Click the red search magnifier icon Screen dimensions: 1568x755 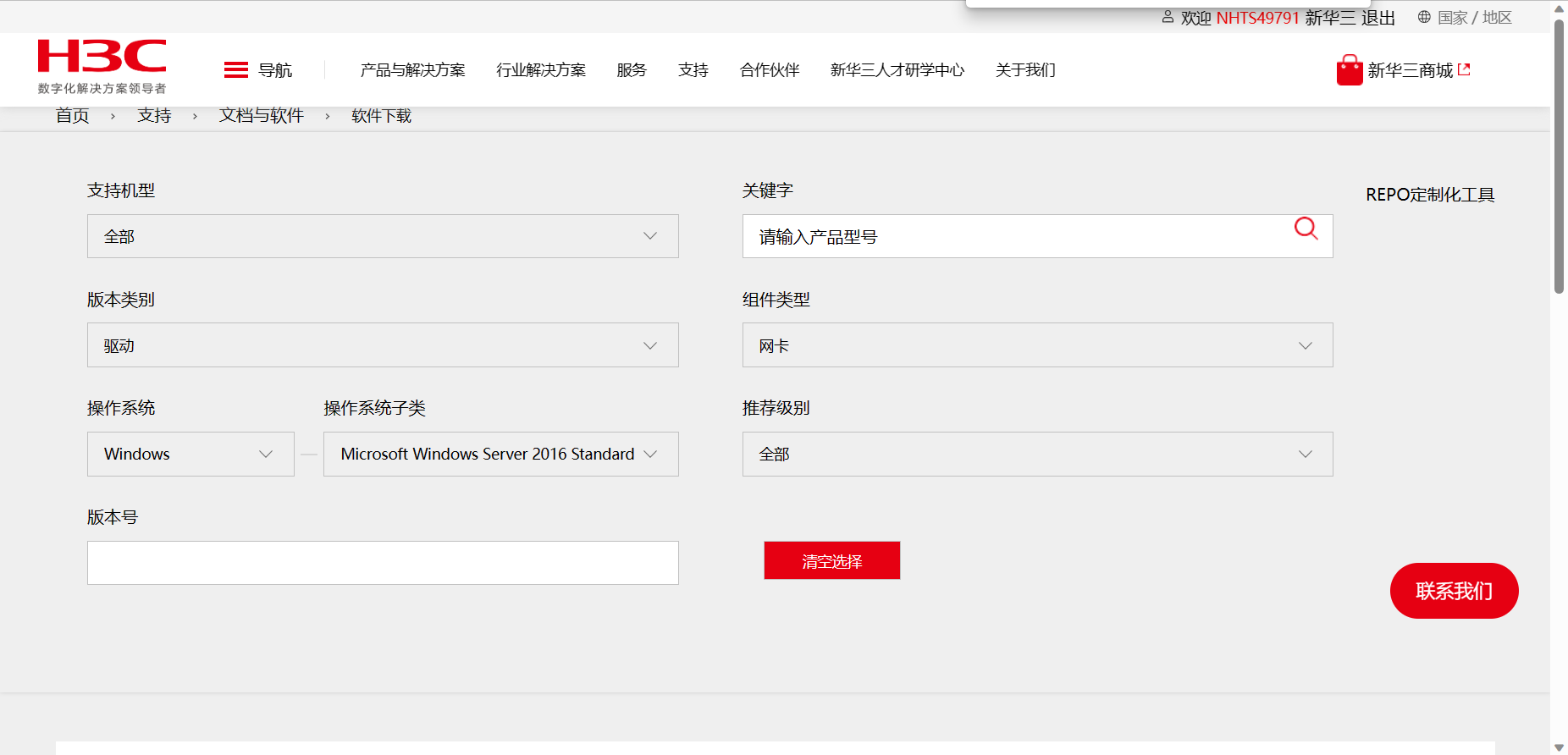pyautogui.click(x=1306, y=229)
